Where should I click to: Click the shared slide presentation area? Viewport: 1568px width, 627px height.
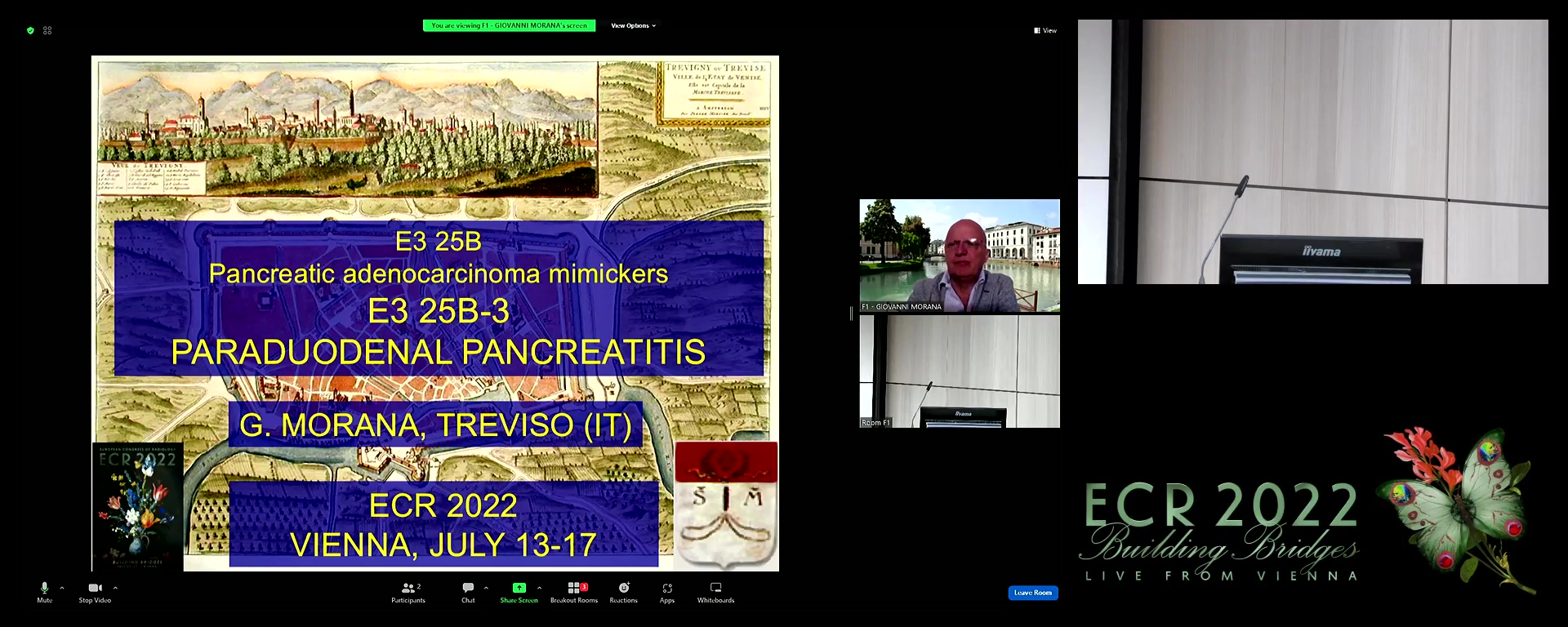tap(435, 313)
